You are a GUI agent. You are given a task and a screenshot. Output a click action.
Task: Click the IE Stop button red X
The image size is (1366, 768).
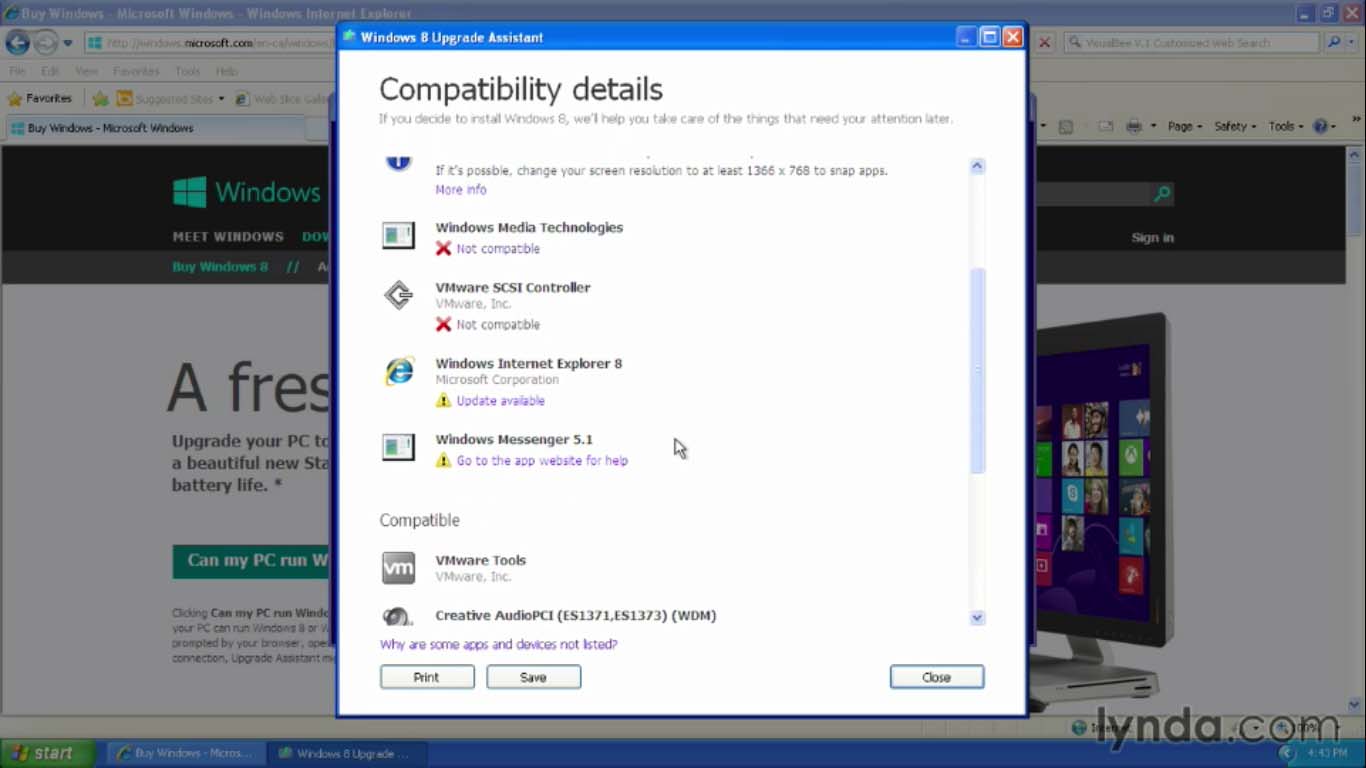click(x=1044, y=43)
